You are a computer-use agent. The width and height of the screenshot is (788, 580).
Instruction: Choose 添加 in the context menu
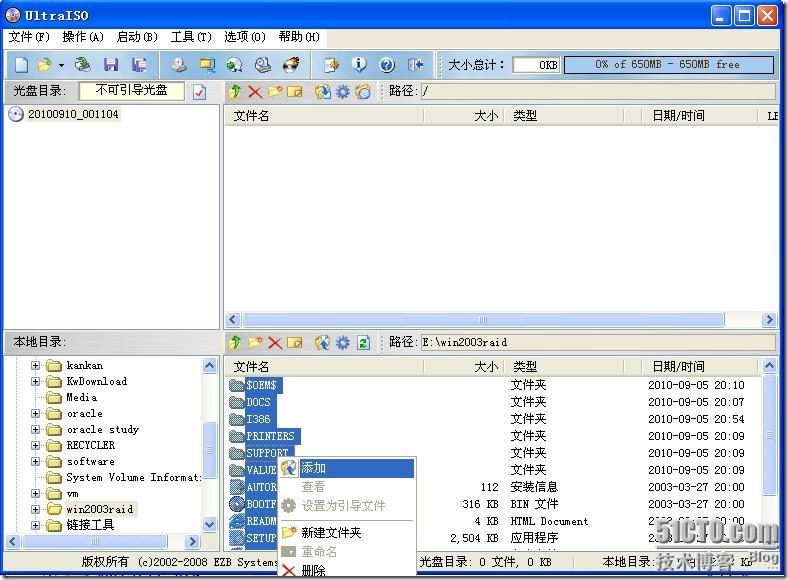[x=347, y=468]
